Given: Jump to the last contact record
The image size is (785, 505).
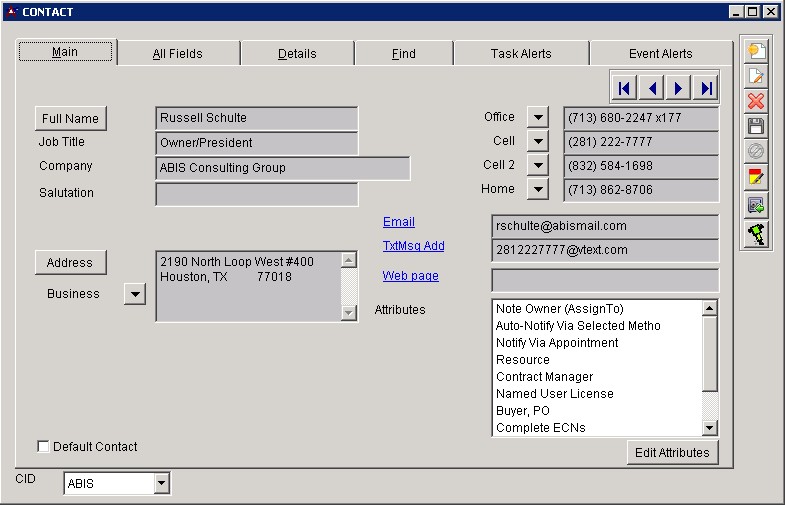Looking at the screenshot, I should point(706,89).
